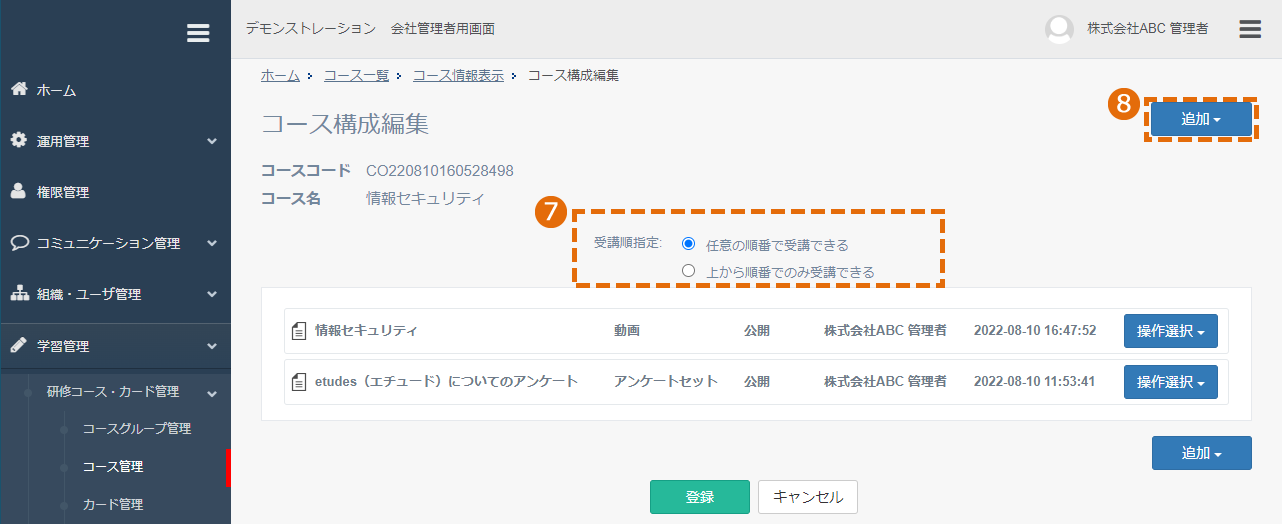Screen dimensions: 1282x524
Task: Click course code CO220810160528498
Action: pyautogui.click(x=440, y=170)
